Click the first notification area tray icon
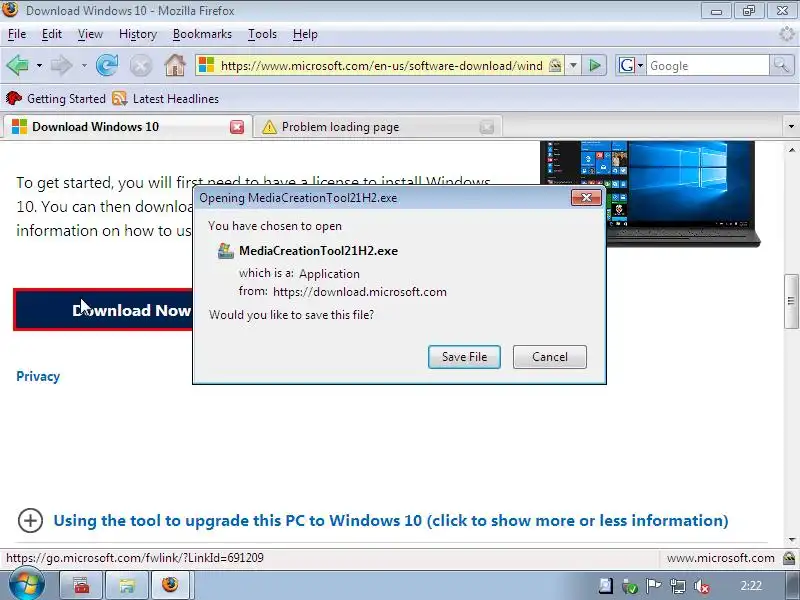Screen dimensions: 800x600 click(x=606, y=586)
